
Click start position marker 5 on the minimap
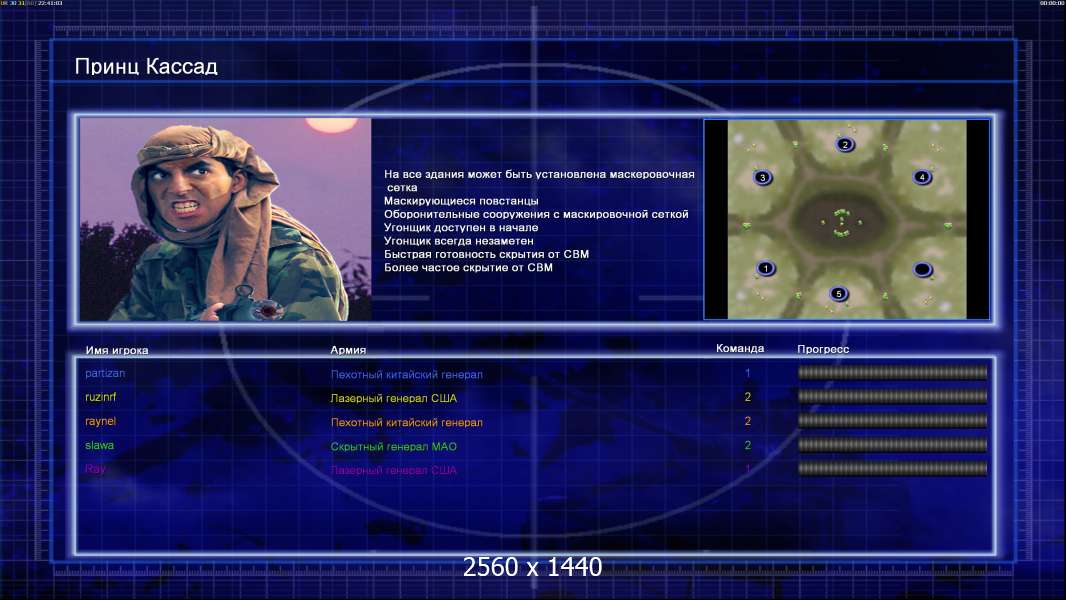(839, 294)
